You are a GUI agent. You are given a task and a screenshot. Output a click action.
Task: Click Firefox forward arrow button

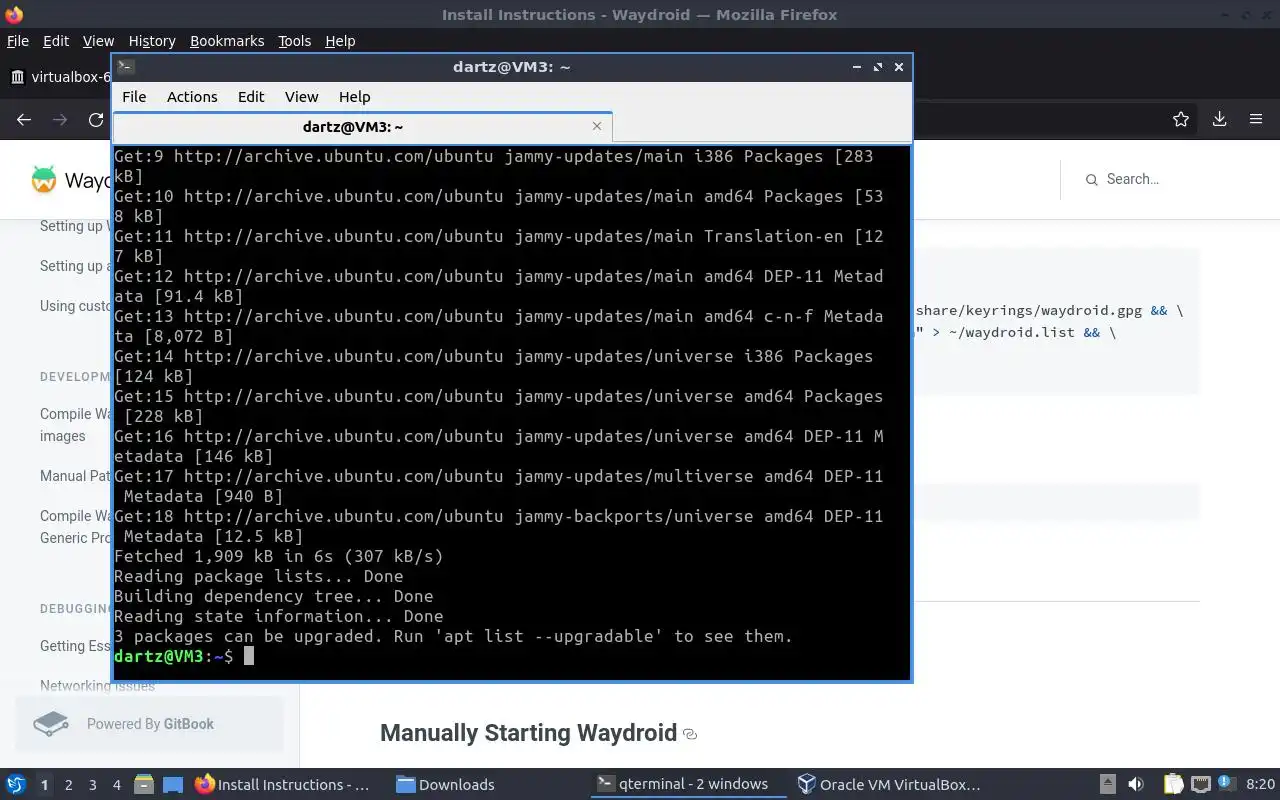tap(60, 119)
